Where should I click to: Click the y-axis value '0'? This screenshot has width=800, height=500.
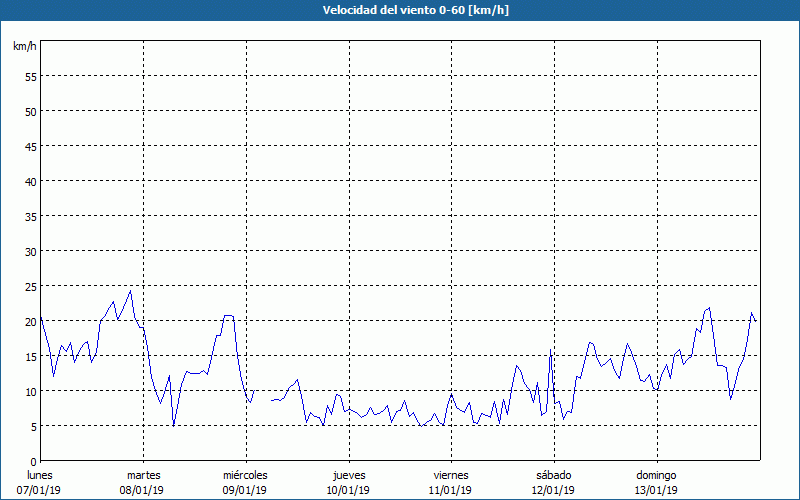coord(34,462)
